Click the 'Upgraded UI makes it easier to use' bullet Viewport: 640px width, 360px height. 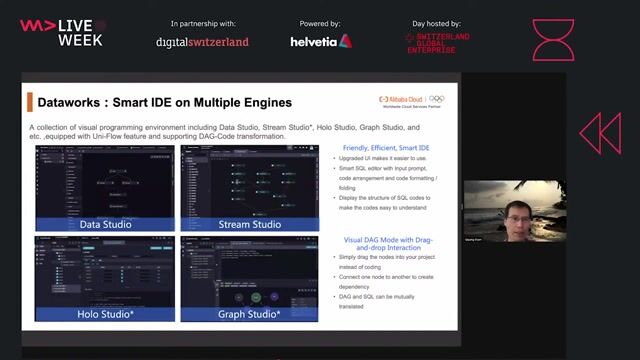[382, 158]
